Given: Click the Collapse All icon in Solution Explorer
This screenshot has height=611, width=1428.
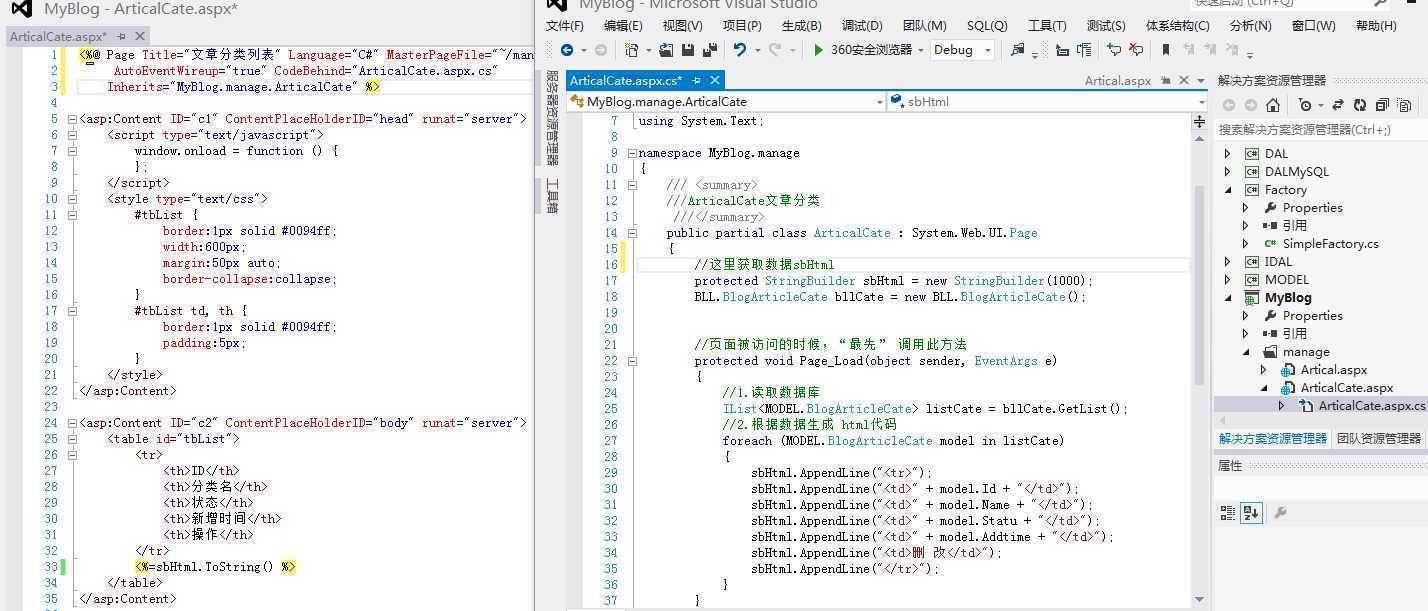Looking at the screenshot, I should point(1382,105).
